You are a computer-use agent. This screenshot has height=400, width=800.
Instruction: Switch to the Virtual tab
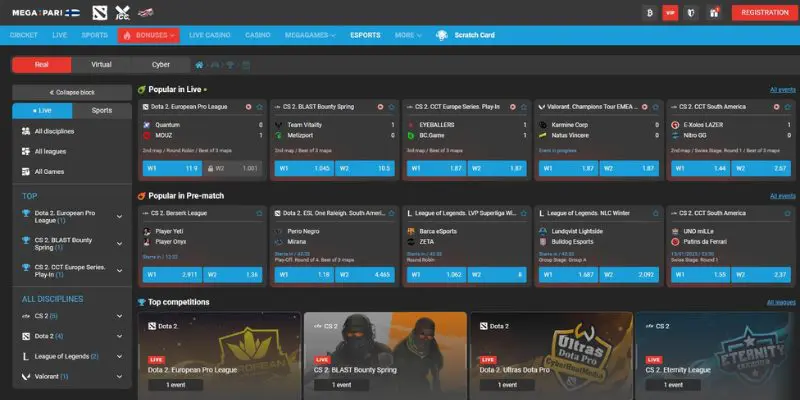(101, 65)
